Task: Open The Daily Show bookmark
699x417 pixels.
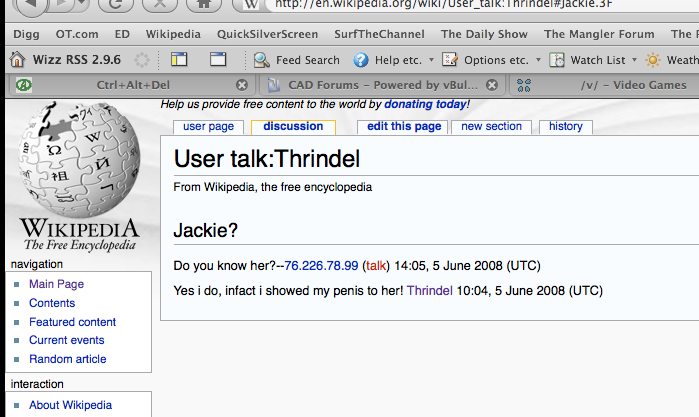Action: click(484, 34)
